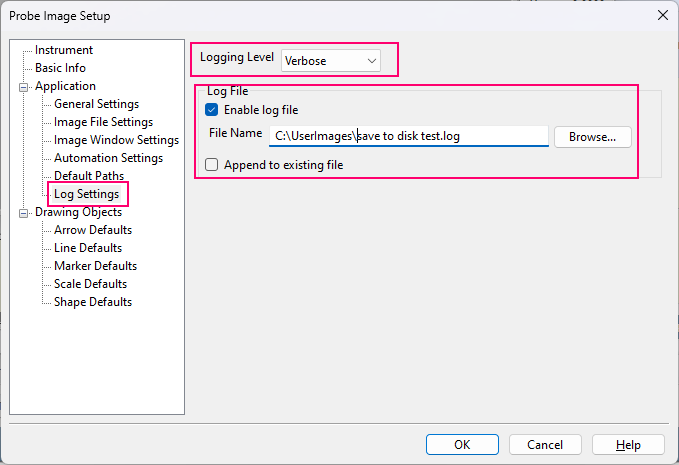Image resolution: width=679 pixels, height=465 pixels.
Task: Close the Probe Image Setup dialog
Action: 662,15
